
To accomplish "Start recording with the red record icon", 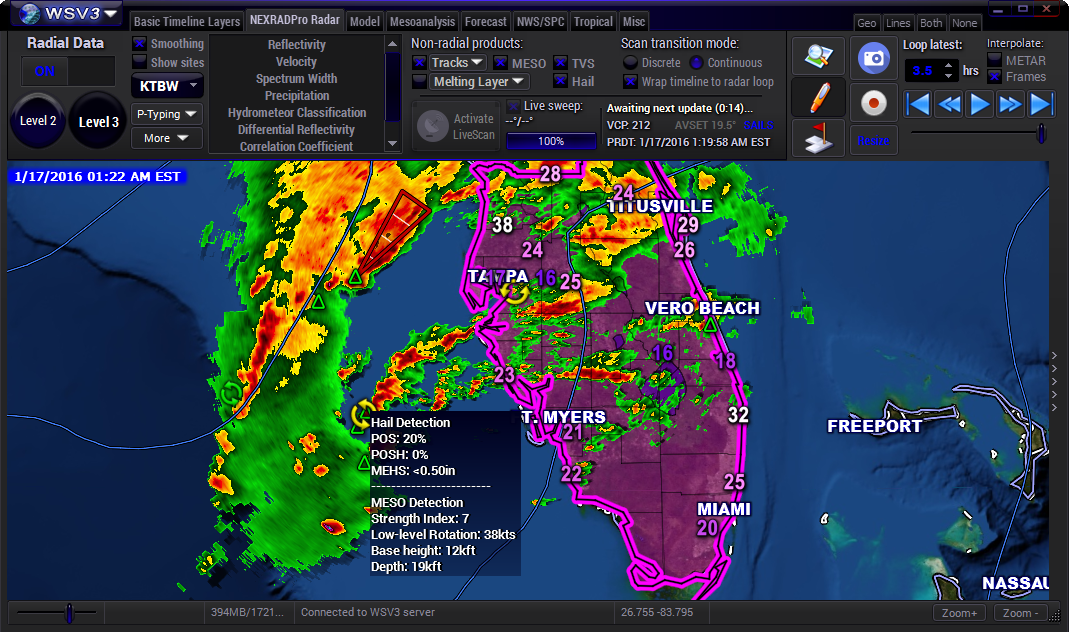I will (x=873, y=103).
